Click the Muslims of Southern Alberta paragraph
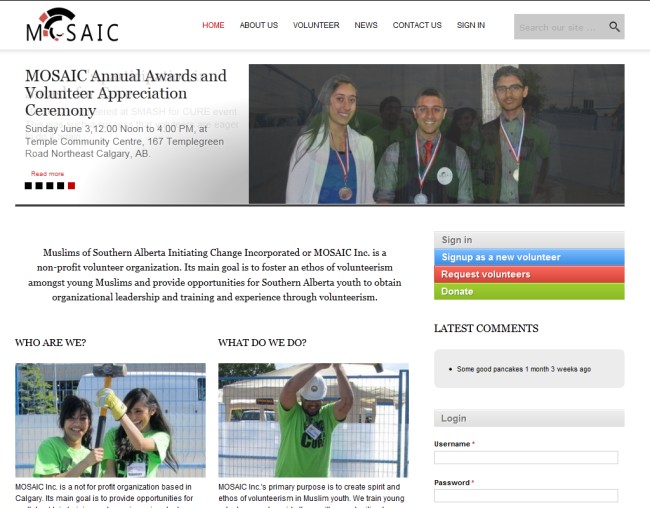Image resolution: width=650 pixels, height=508 pixels. 214,275
